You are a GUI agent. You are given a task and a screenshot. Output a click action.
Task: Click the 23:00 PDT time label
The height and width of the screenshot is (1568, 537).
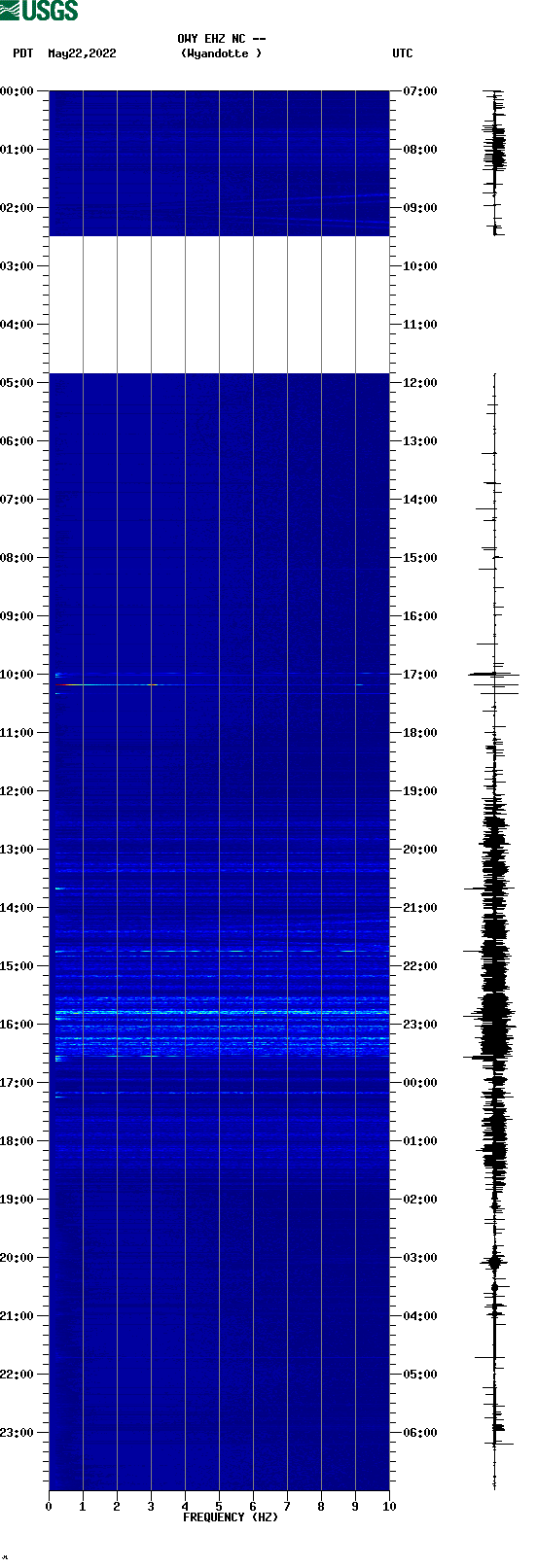pos(18,1433)
